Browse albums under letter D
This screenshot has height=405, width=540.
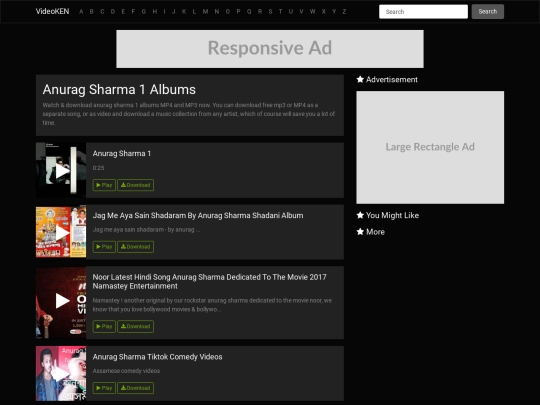[x=113, y=11]
